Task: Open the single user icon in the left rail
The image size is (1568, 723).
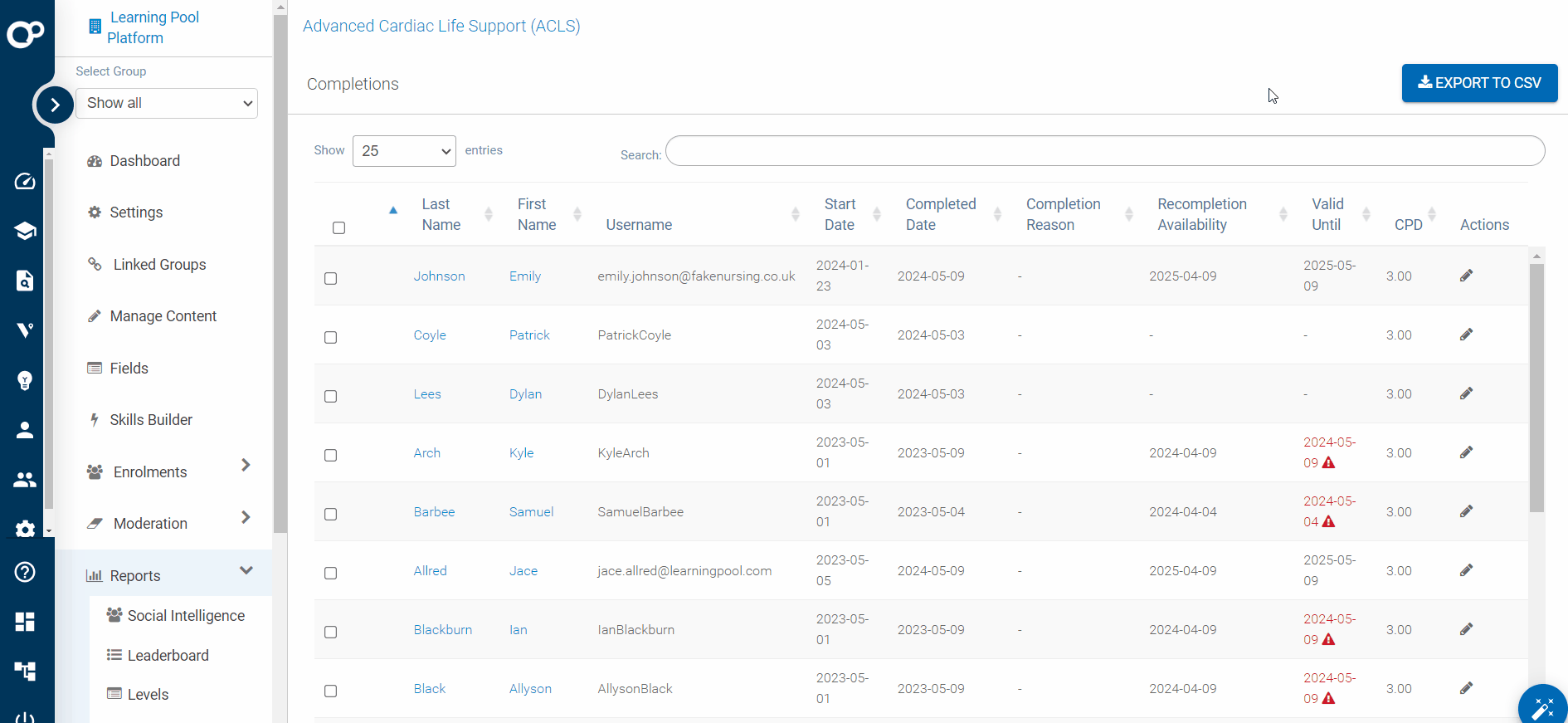Action: click(x=25, y=430)
